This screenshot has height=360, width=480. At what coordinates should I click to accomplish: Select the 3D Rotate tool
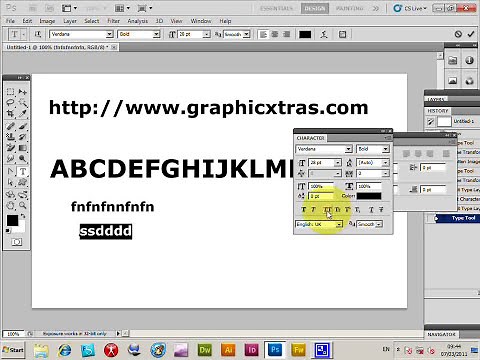(x=10, y=194)
